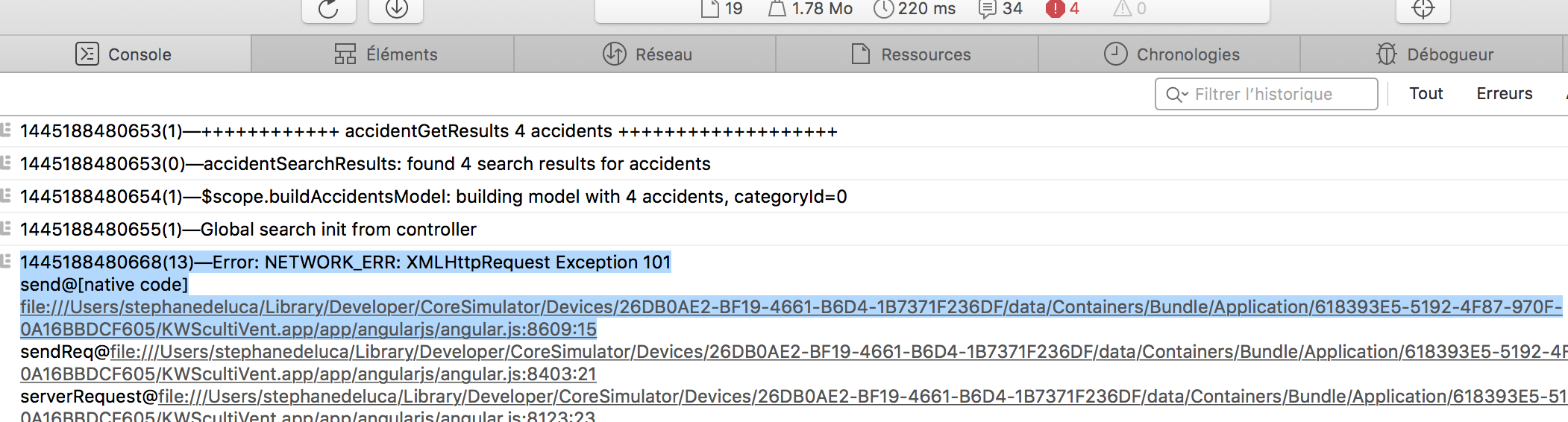Viewport: 1568px width, 422px height.
Task: Select the Tout filter
Action: pos(1426,94)
